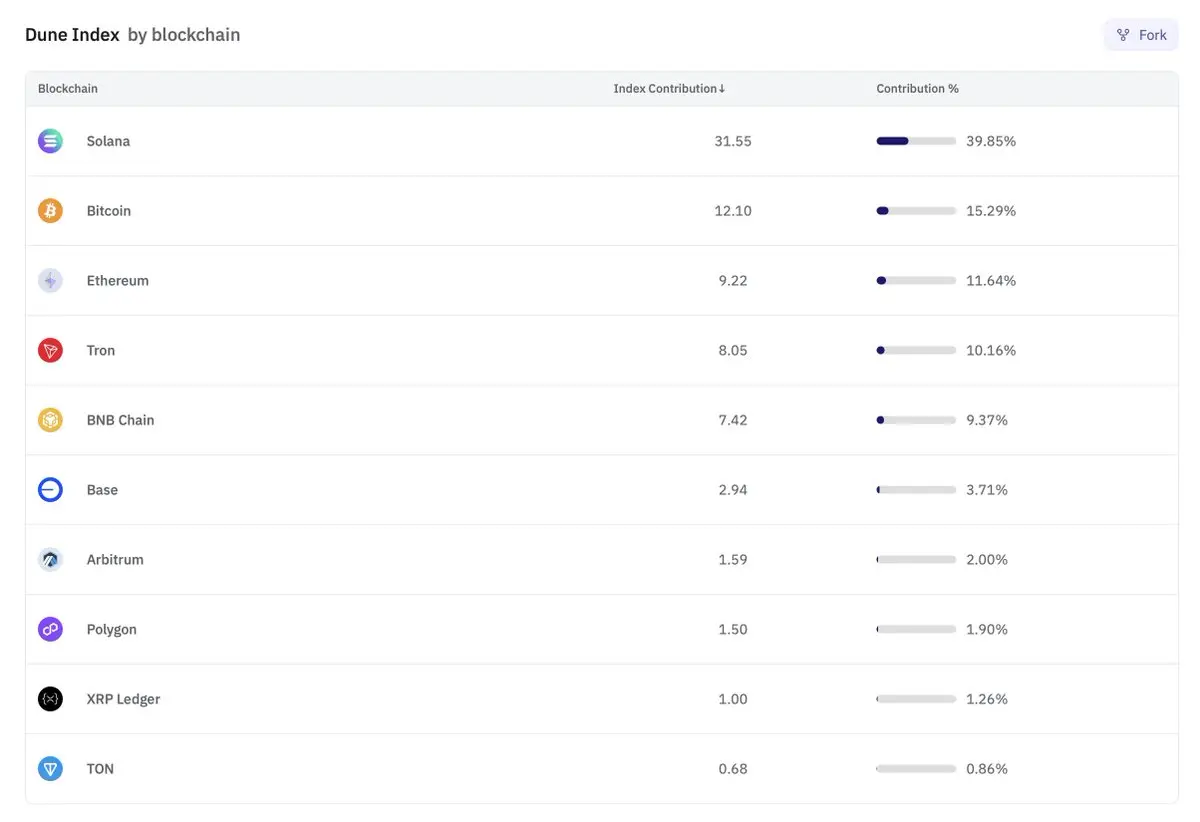This screenshot has width=1200, height=822.
Task: Click the BNB Chain contribution progress bar
Action: pyautogui.click(x=916, y=420)
